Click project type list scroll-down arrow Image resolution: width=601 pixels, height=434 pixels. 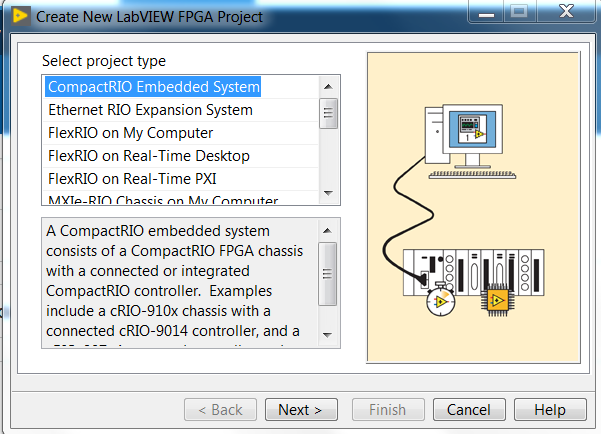pos(328,193)
